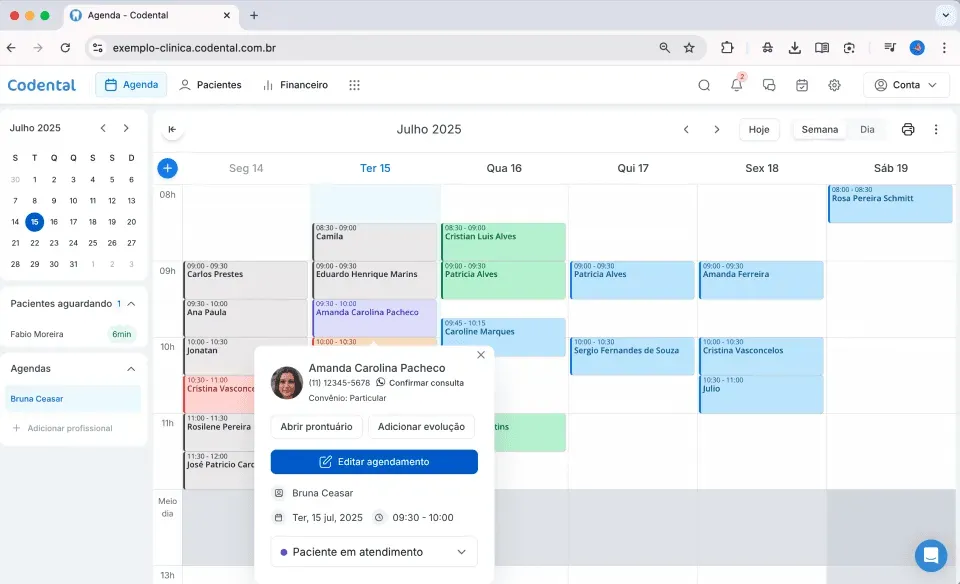Viewport: 960px width, 584px height.
Task: Bookmark page with browser star icon
Action: pos(689,48)
